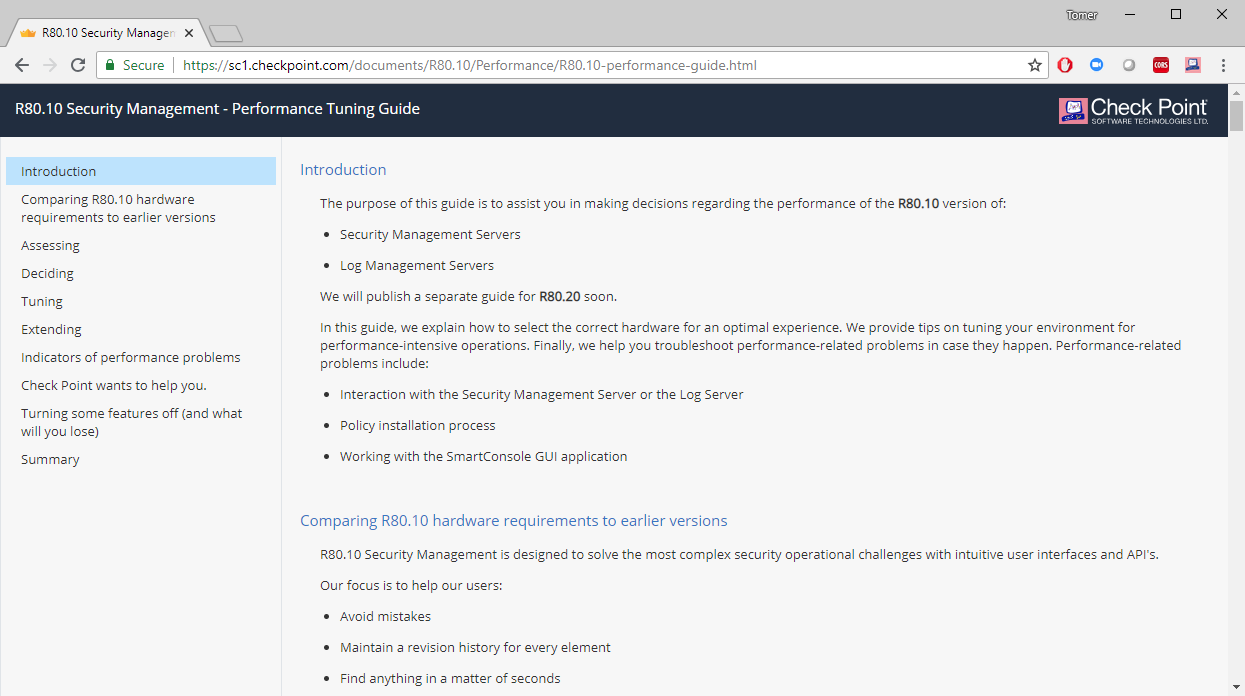Go to the Deciding section
This screenshot has width=1245, height=696.
click(47, 273)
